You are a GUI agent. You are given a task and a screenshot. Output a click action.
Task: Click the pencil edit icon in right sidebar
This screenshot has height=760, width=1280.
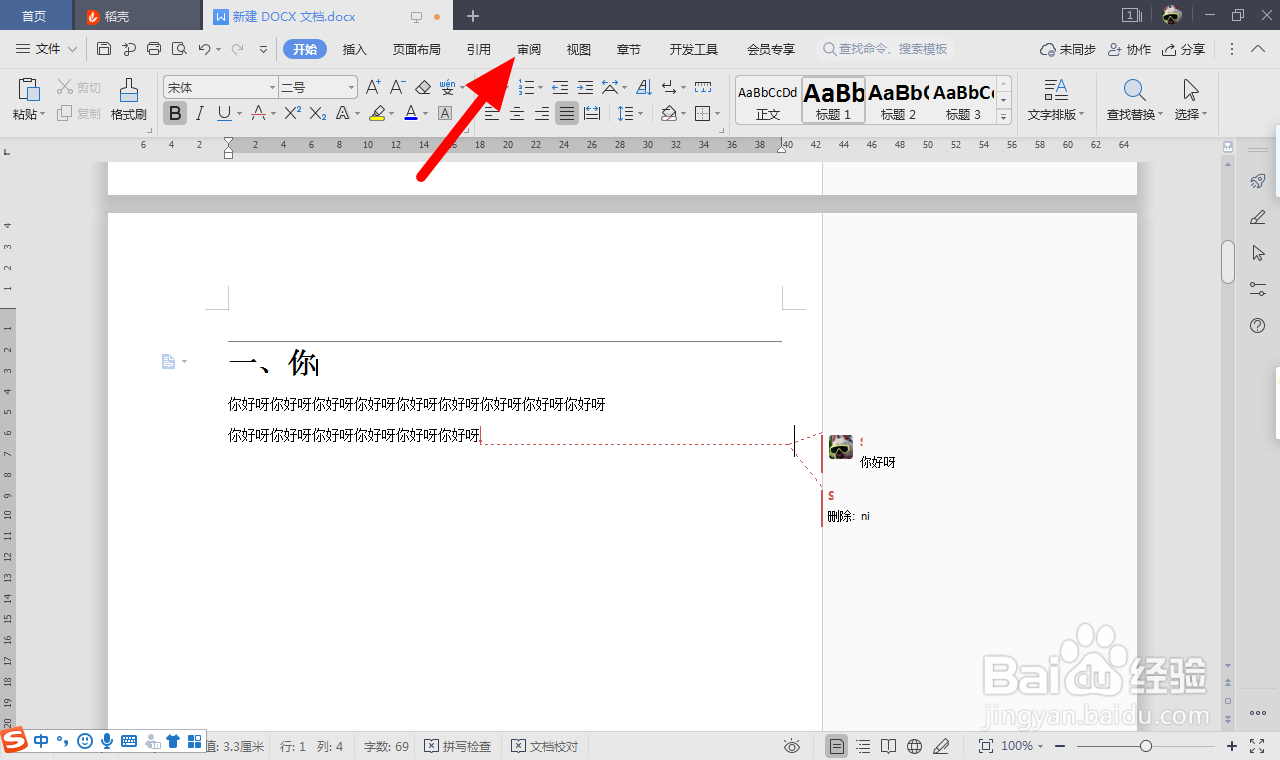point(1258,217)
